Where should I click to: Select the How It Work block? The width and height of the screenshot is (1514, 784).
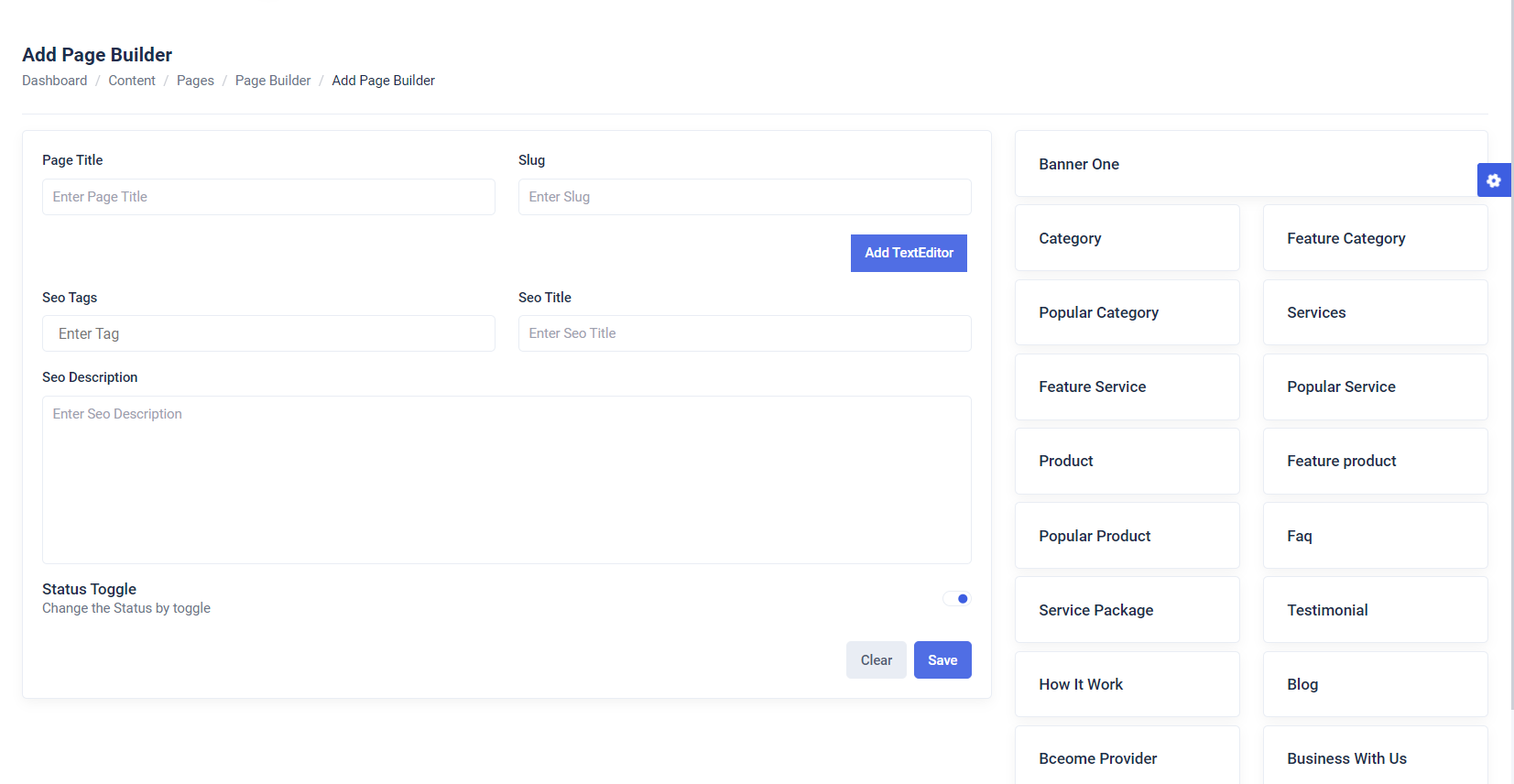1127,684
